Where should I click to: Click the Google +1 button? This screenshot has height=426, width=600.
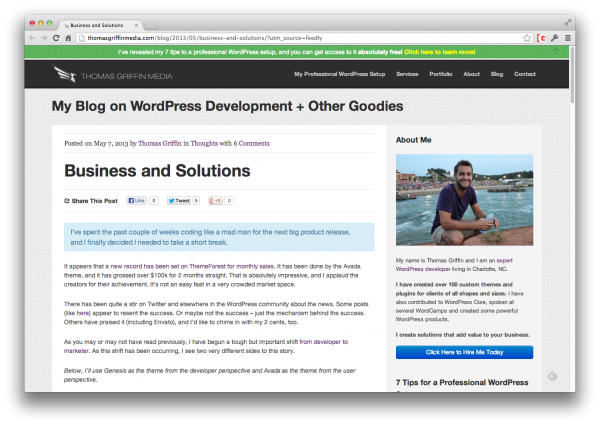(215, 201)
